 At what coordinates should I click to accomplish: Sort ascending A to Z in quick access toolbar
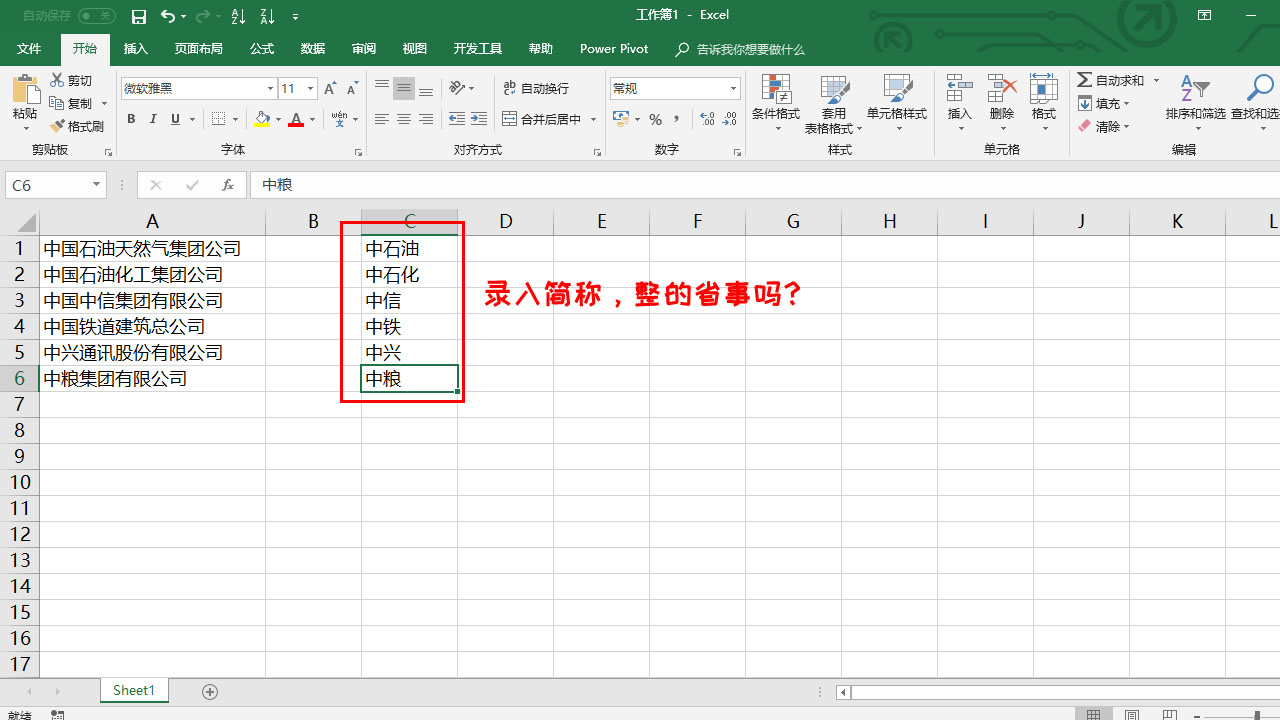point(238,16)
